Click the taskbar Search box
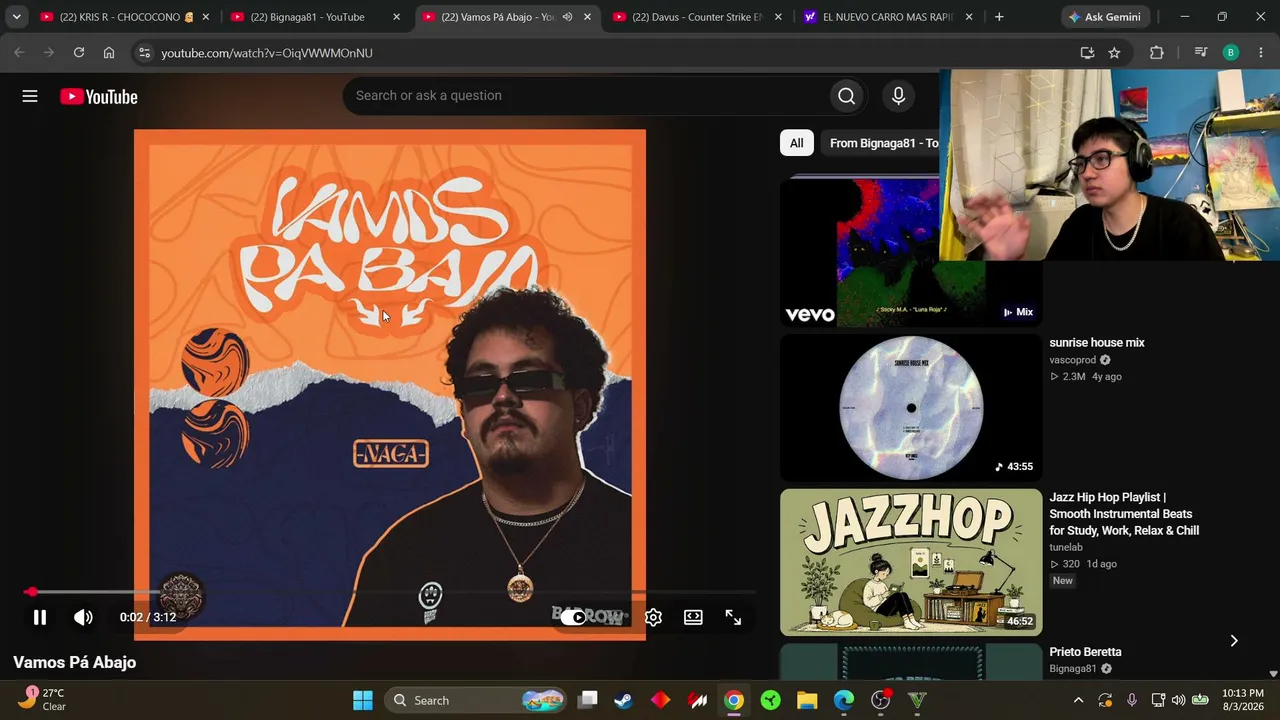This screenshot has height=720, width=1280. click(x=475, y=700)
